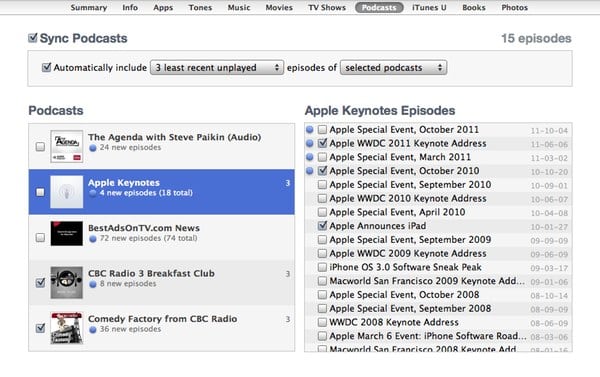The width and height of the screenshot is (600, 377).
Task: Check Apple Special Event, September 2008 checkbox
Action: 322,308
